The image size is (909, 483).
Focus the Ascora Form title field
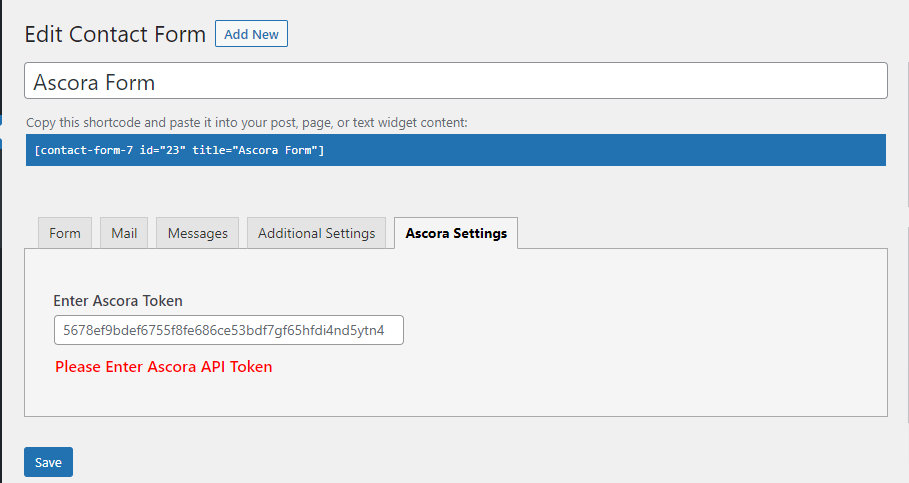455,81
